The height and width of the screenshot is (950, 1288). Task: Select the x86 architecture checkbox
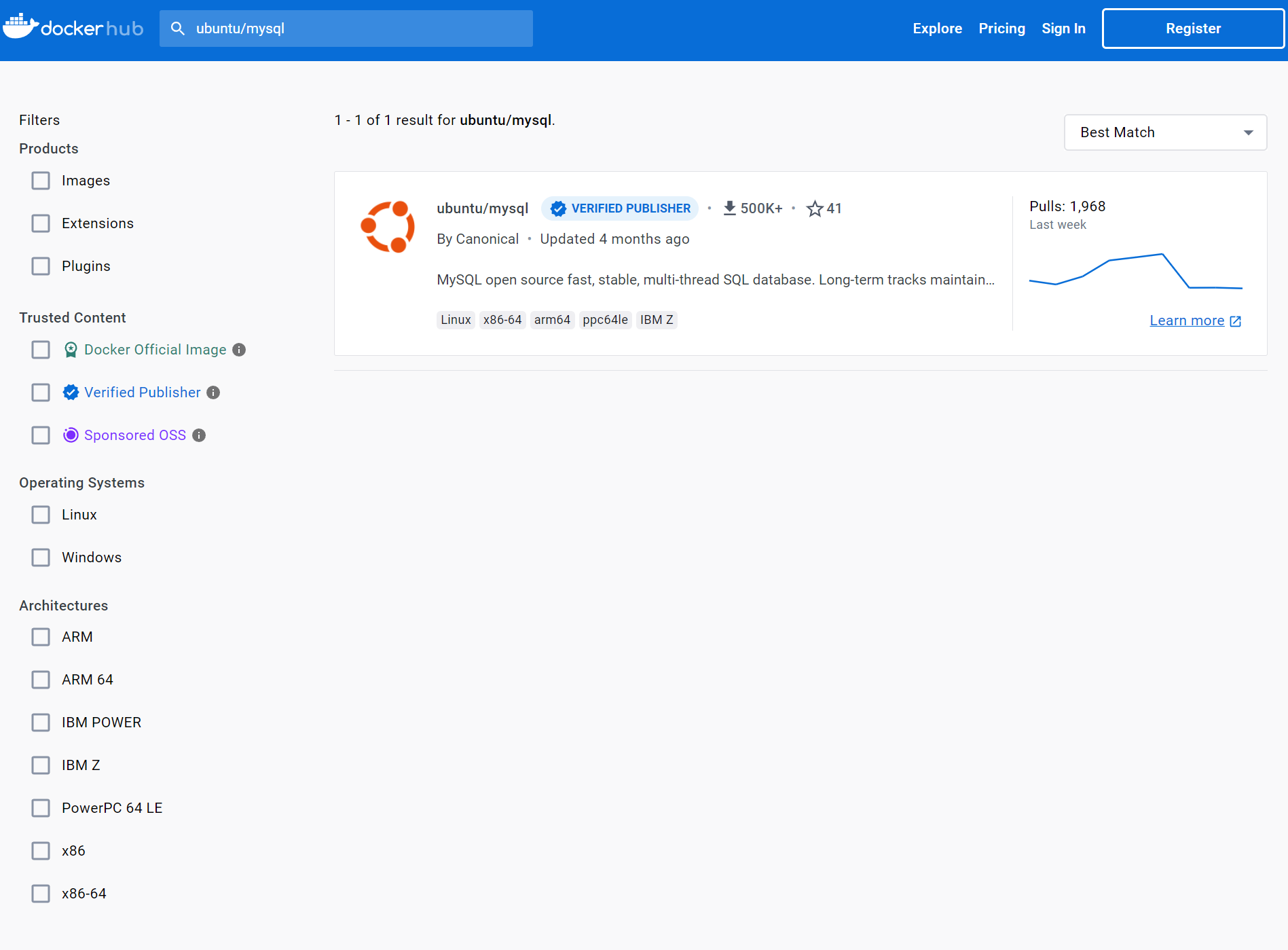click(x=41, y=851)
